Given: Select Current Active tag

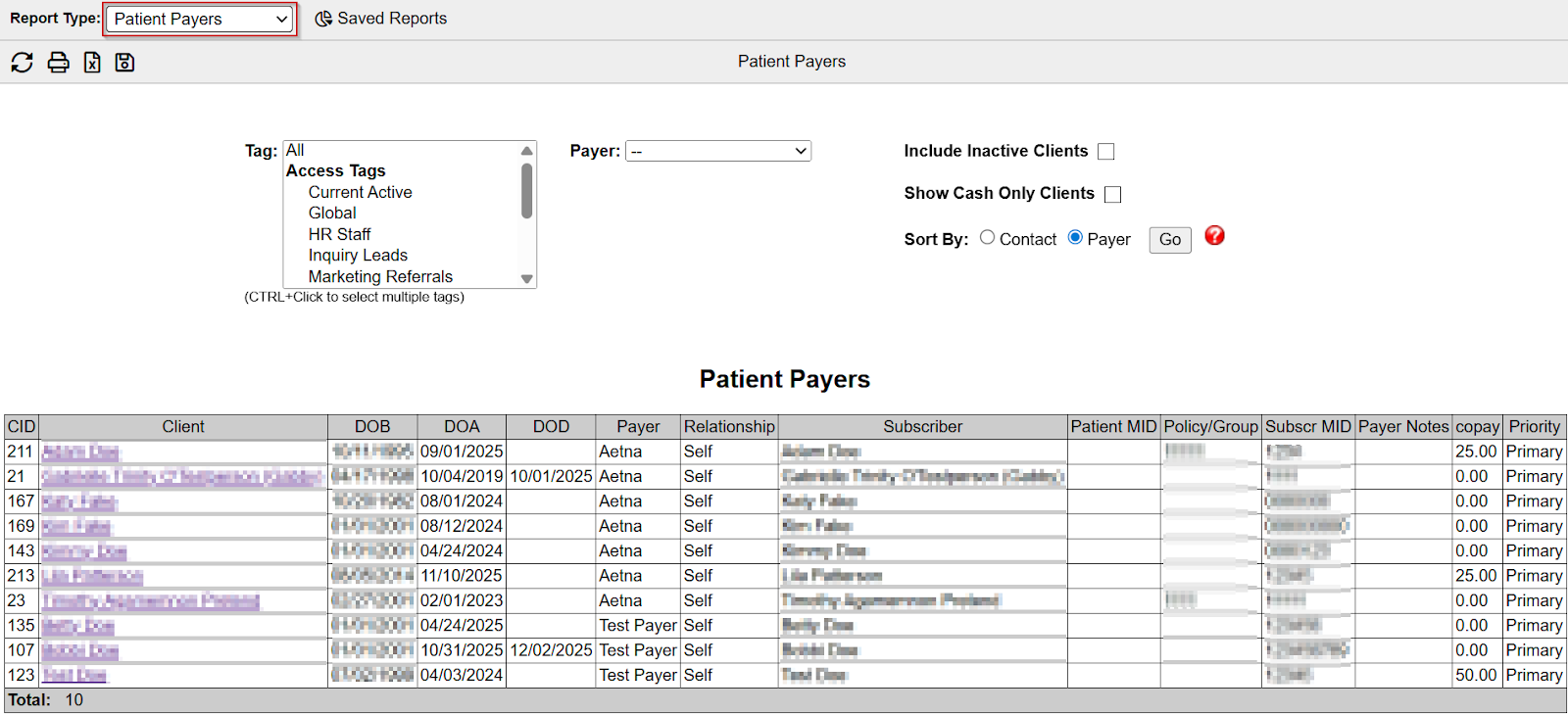Looking at the screenshot, I should tap(360, 193).
